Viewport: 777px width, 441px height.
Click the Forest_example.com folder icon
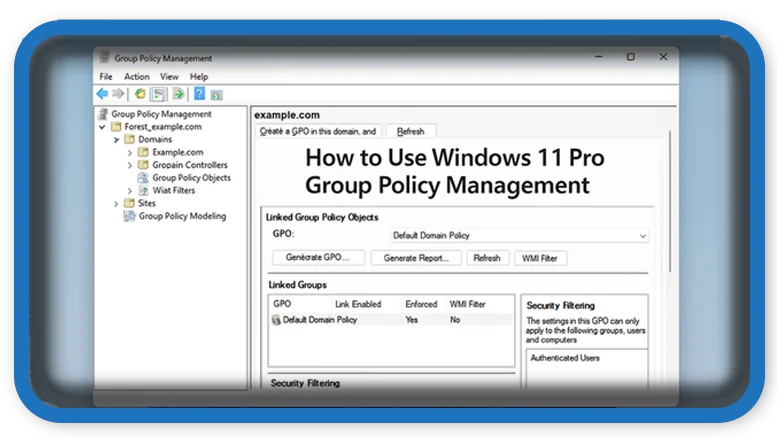click(116, 127)
